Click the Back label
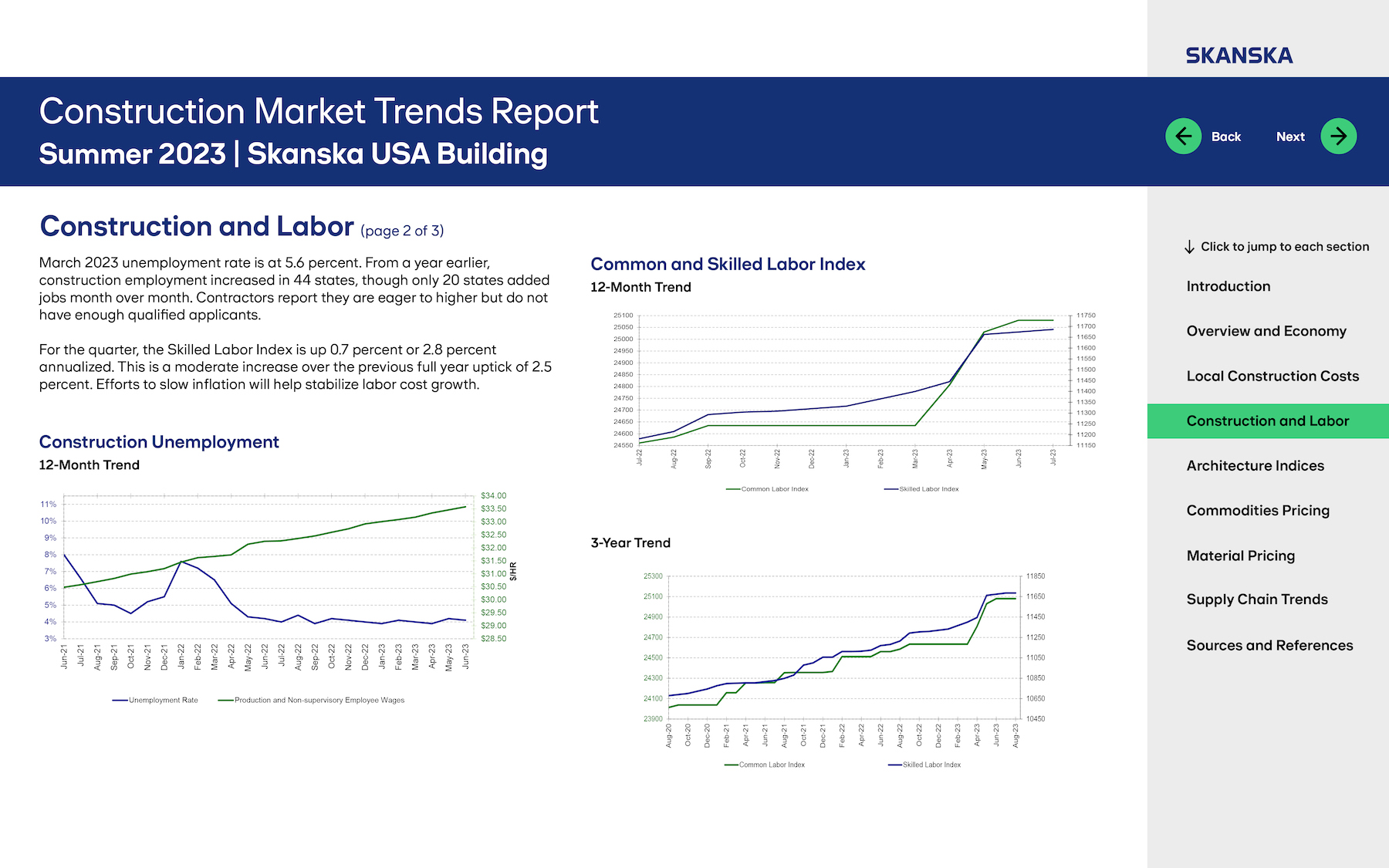Viewport: 1389px width, 868px height. point(1226,137)
